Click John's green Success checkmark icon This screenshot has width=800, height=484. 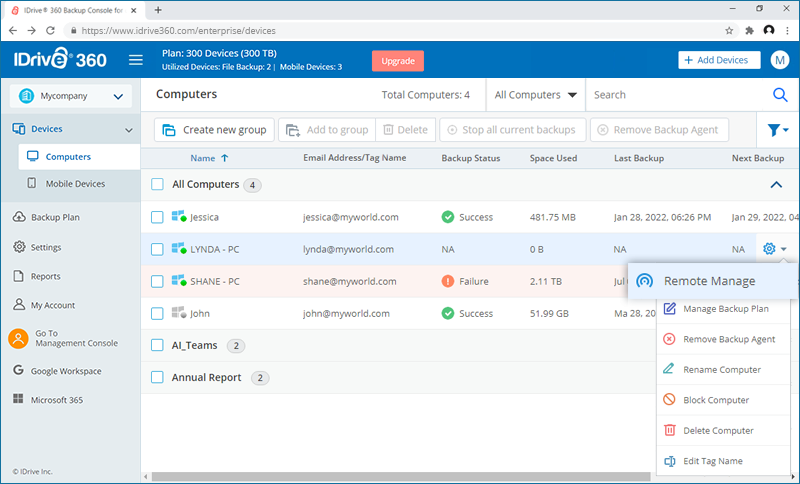[x=447, y=313]
